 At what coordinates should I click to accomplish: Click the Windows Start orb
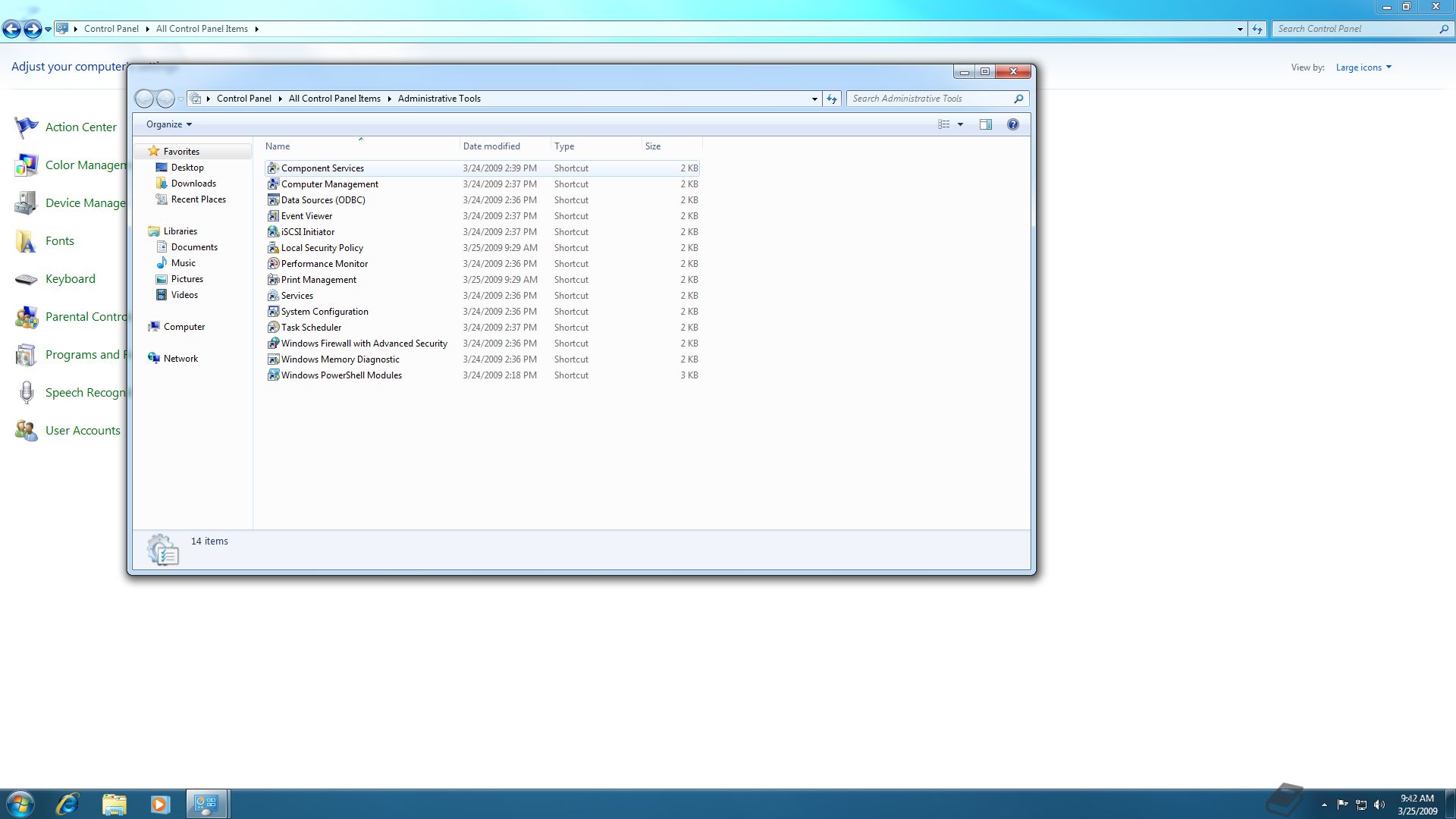(x=19, y=804)
